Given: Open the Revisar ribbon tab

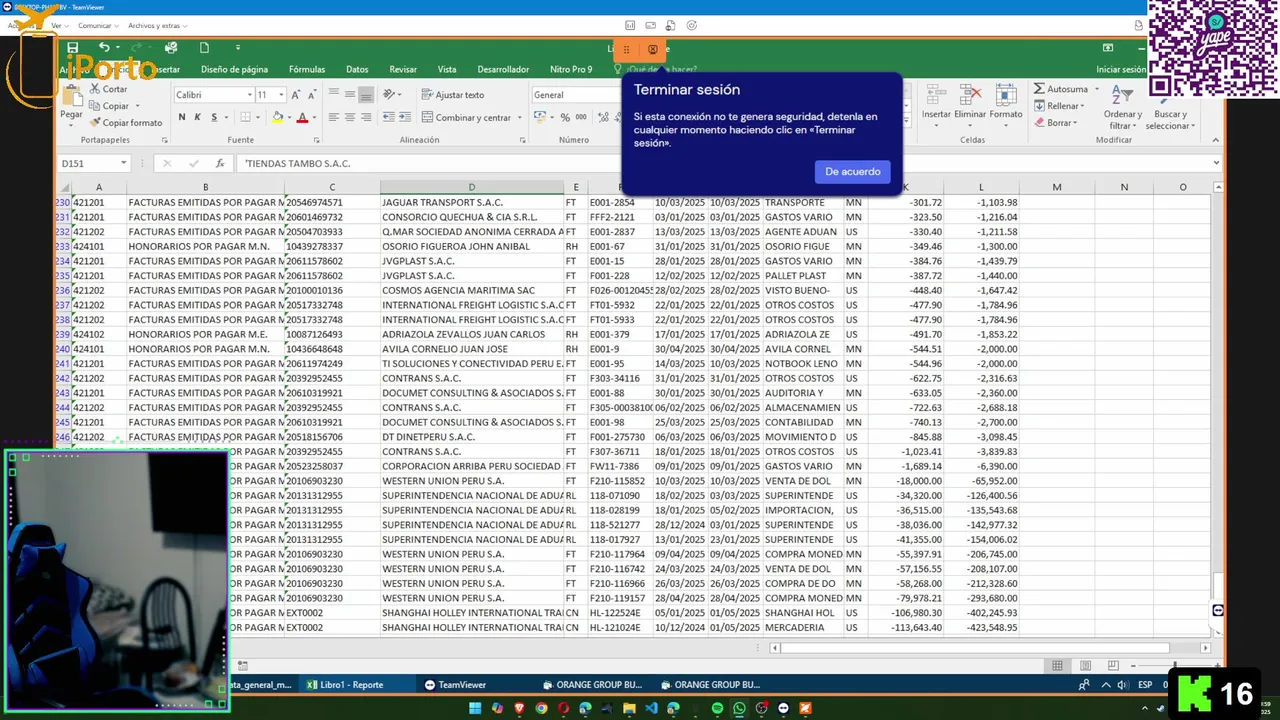Looking at the screenshot, I should coord(403,69).
